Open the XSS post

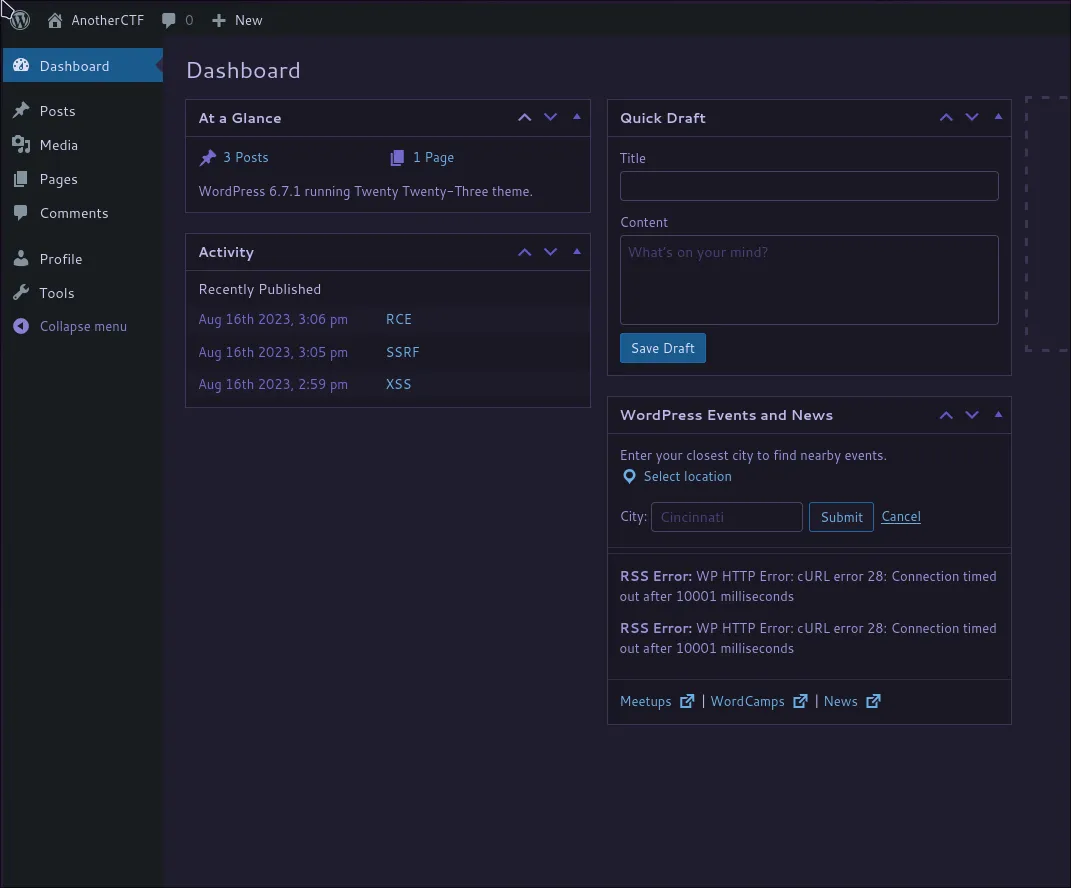[x=399, y=384]
